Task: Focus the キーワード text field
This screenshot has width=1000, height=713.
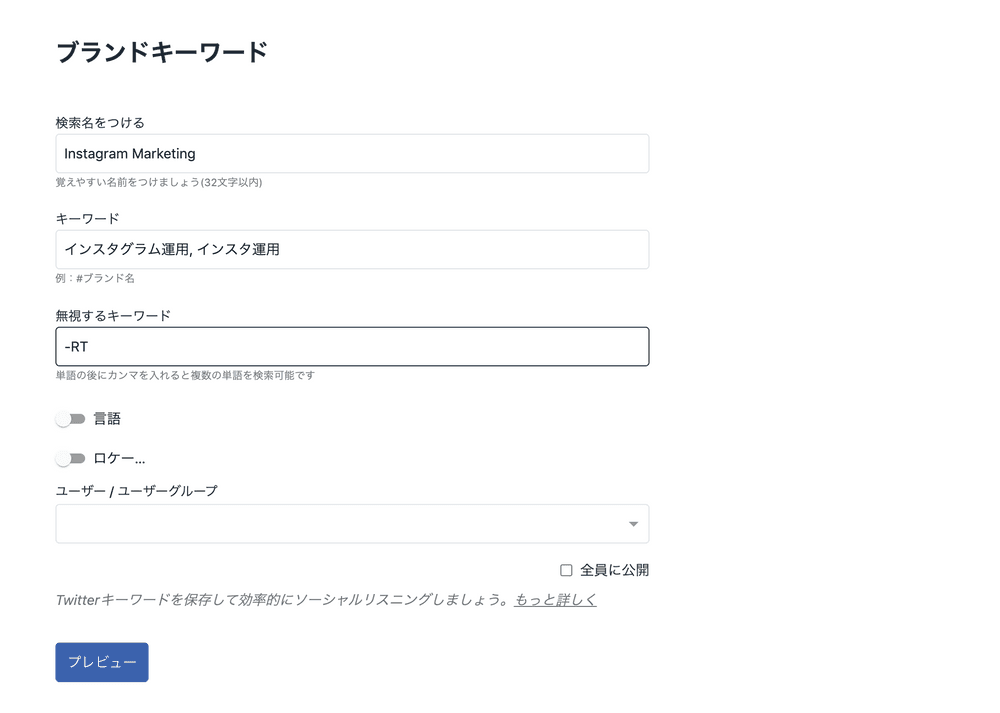Action: point(352,250)
